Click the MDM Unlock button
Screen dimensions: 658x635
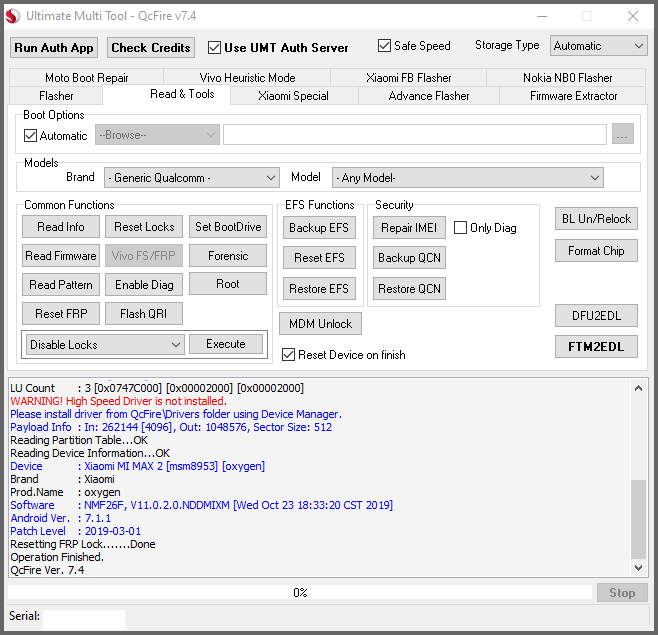coord(320,324)
